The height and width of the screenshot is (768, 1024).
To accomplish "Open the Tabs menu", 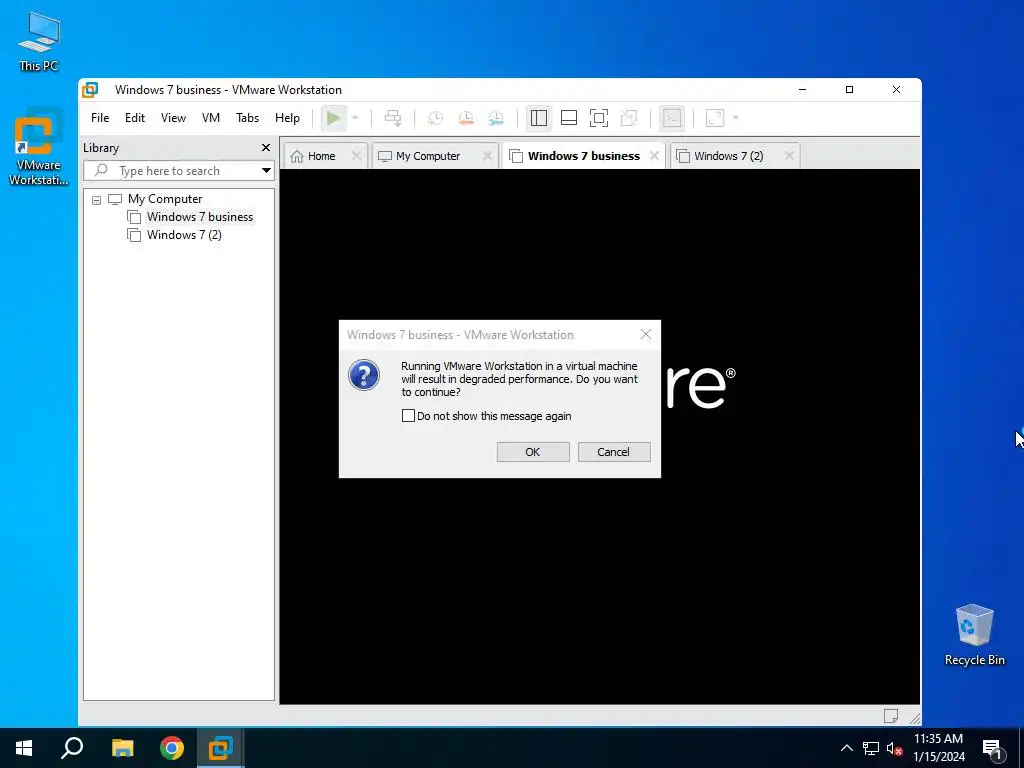I will pyautogui.click(x=248, y=118).
